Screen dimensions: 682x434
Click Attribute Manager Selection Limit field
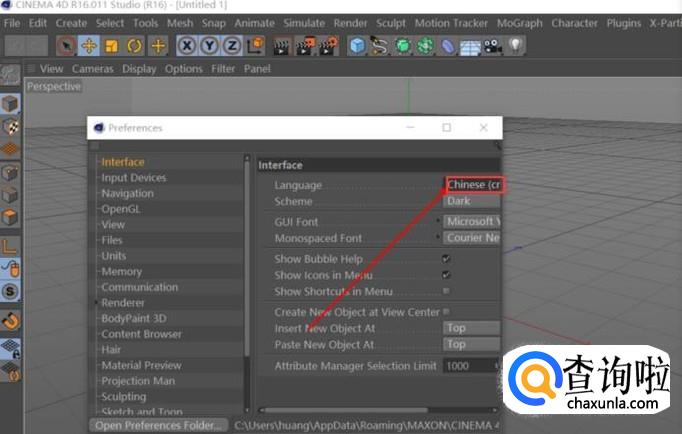tap(468, 366)
